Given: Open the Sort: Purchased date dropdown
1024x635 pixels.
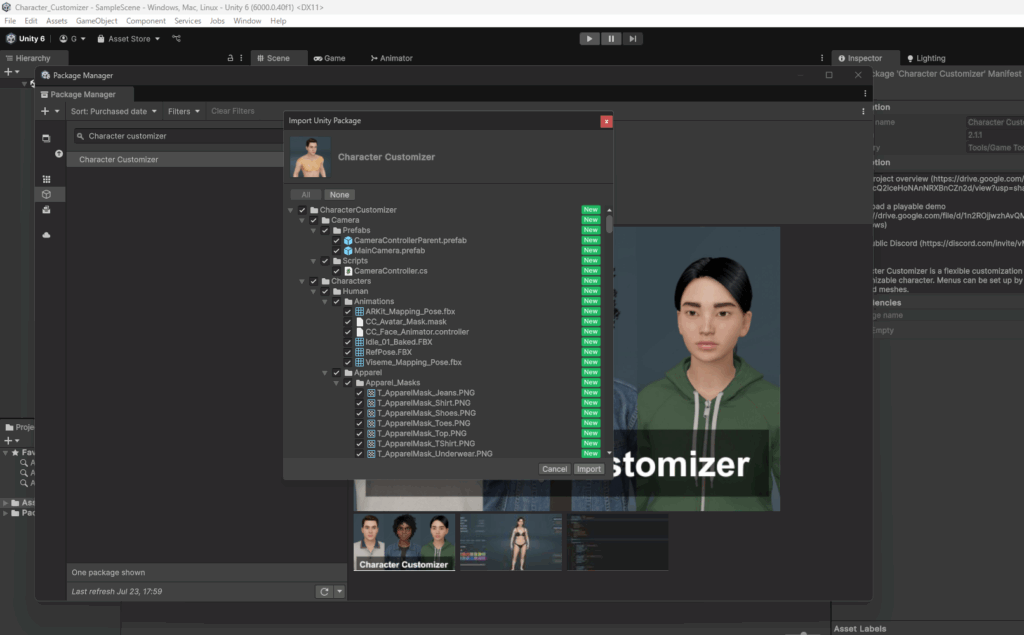Looking at the screenshot, I should click(x=114, y=111).
